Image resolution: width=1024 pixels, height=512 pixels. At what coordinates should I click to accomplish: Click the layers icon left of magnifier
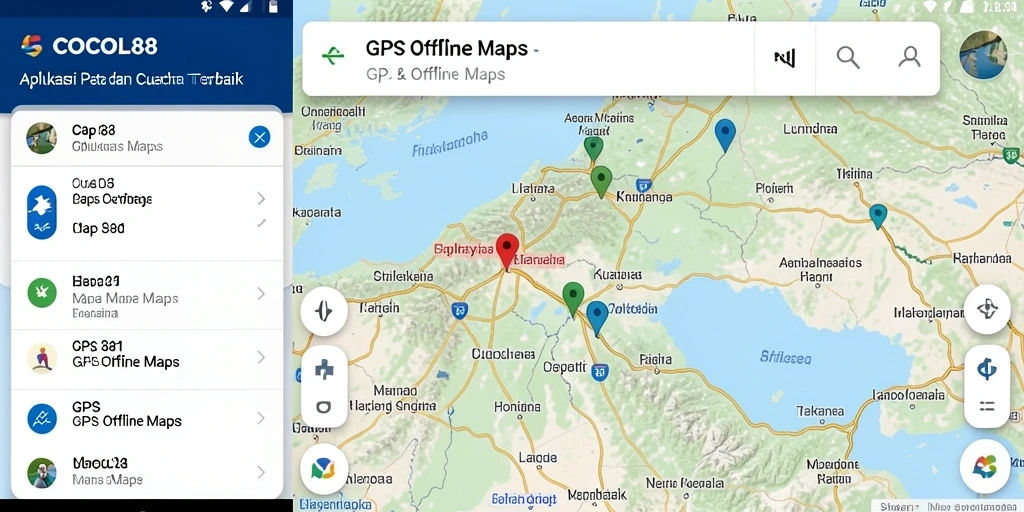[x=784, y=58]
